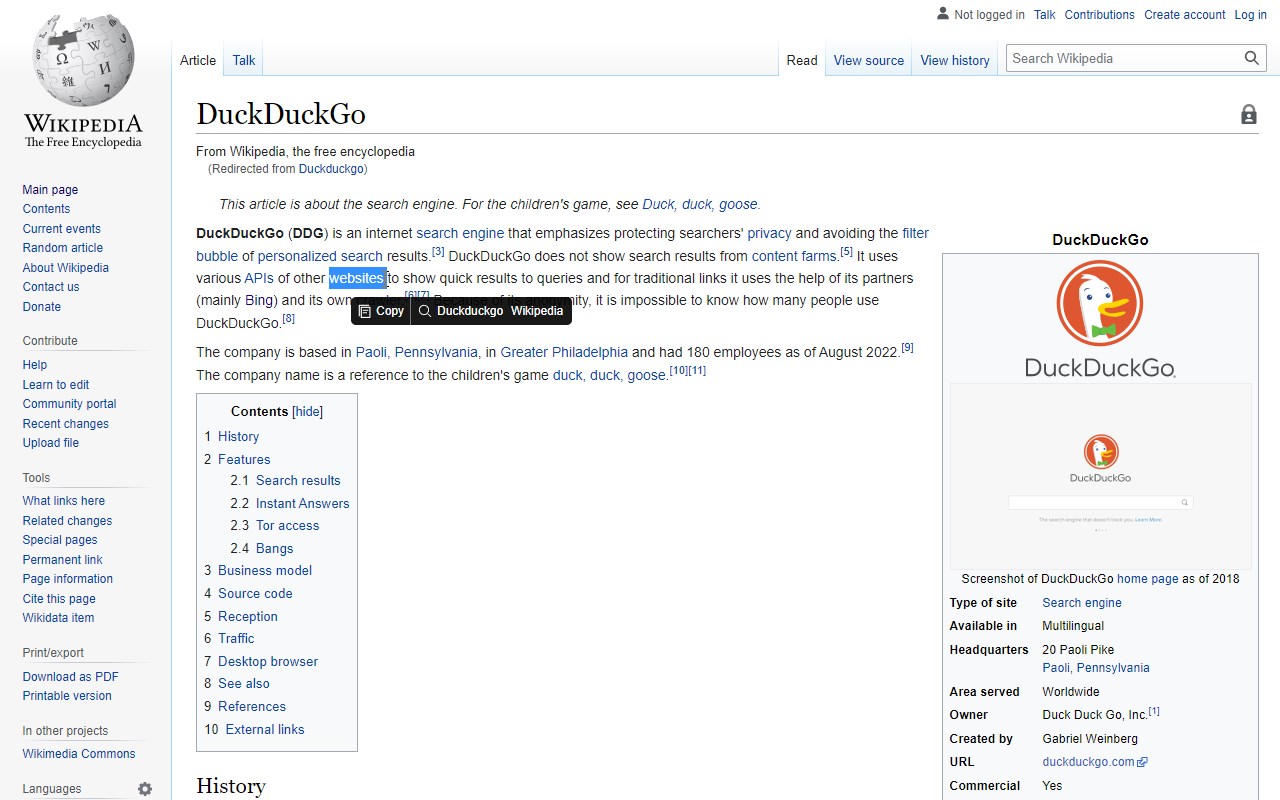The width and height of the screenshot is (1280, 800).
Task: Open the DuckDuckGo home page screenshot thumbnail
Action: tap(1100, 476)
